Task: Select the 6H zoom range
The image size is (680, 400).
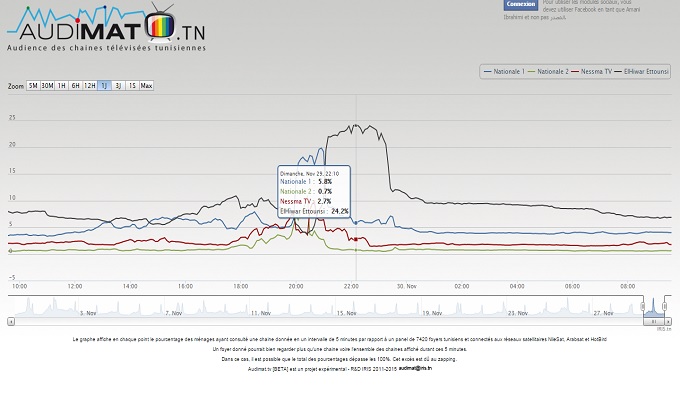Action: 75,86
